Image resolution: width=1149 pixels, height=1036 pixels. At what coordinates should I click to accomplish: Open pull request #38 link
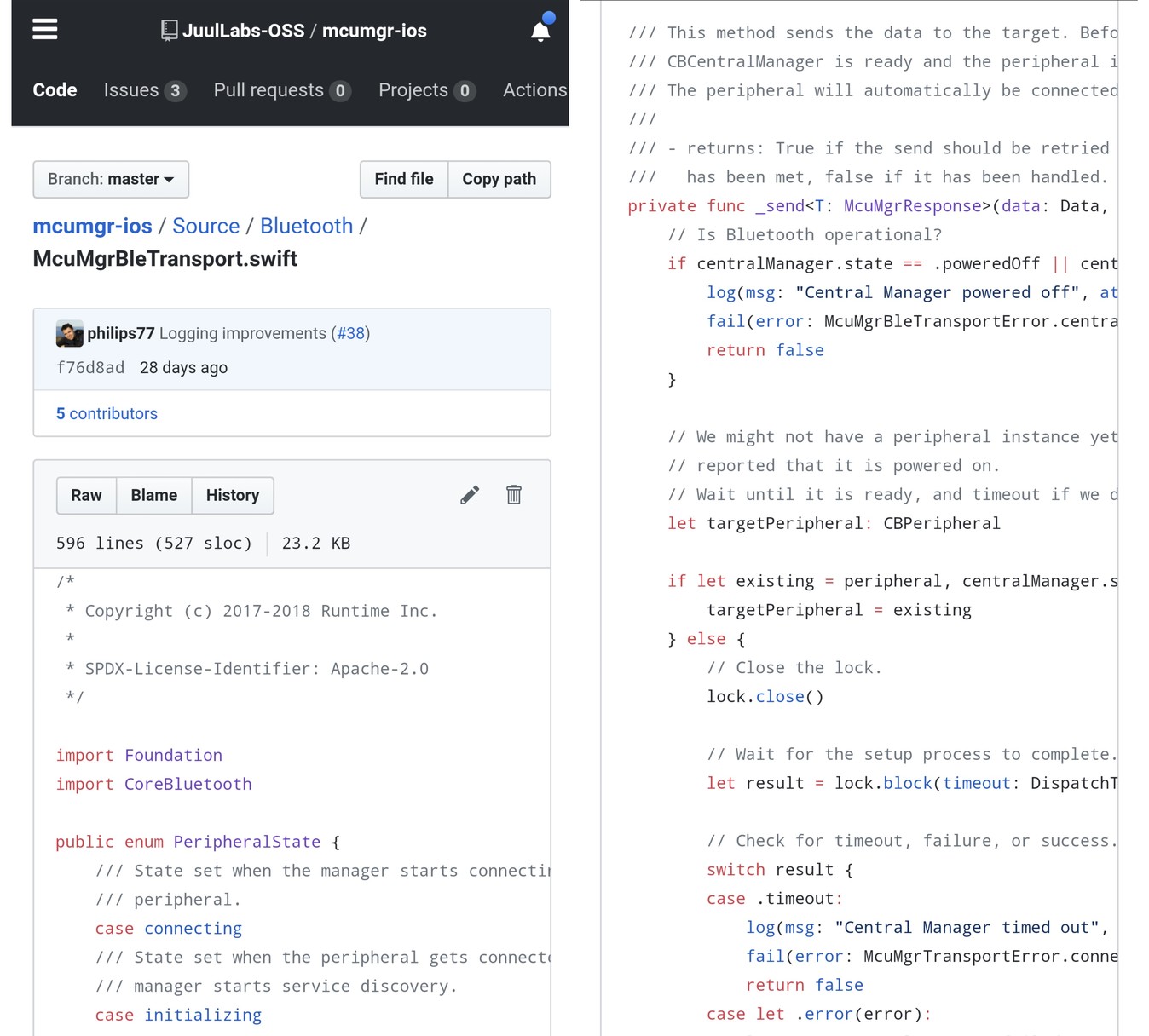350,333
